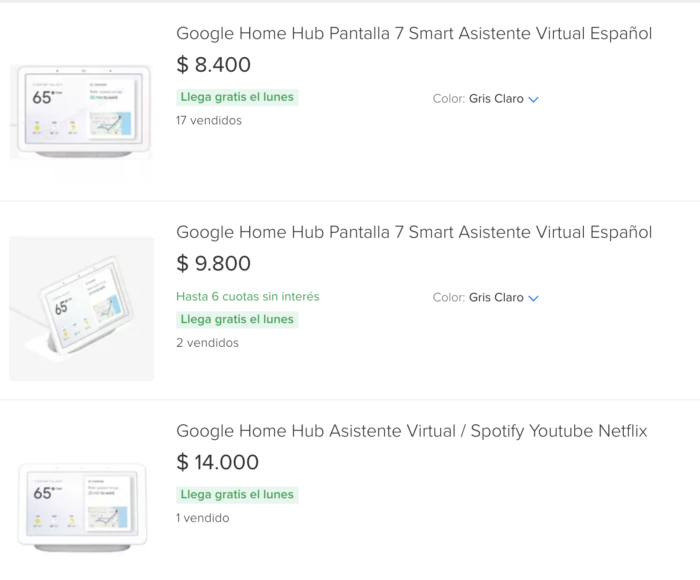Click the $ 9.800 price
This screenshot has height=580, width=700.
[213, 263]
